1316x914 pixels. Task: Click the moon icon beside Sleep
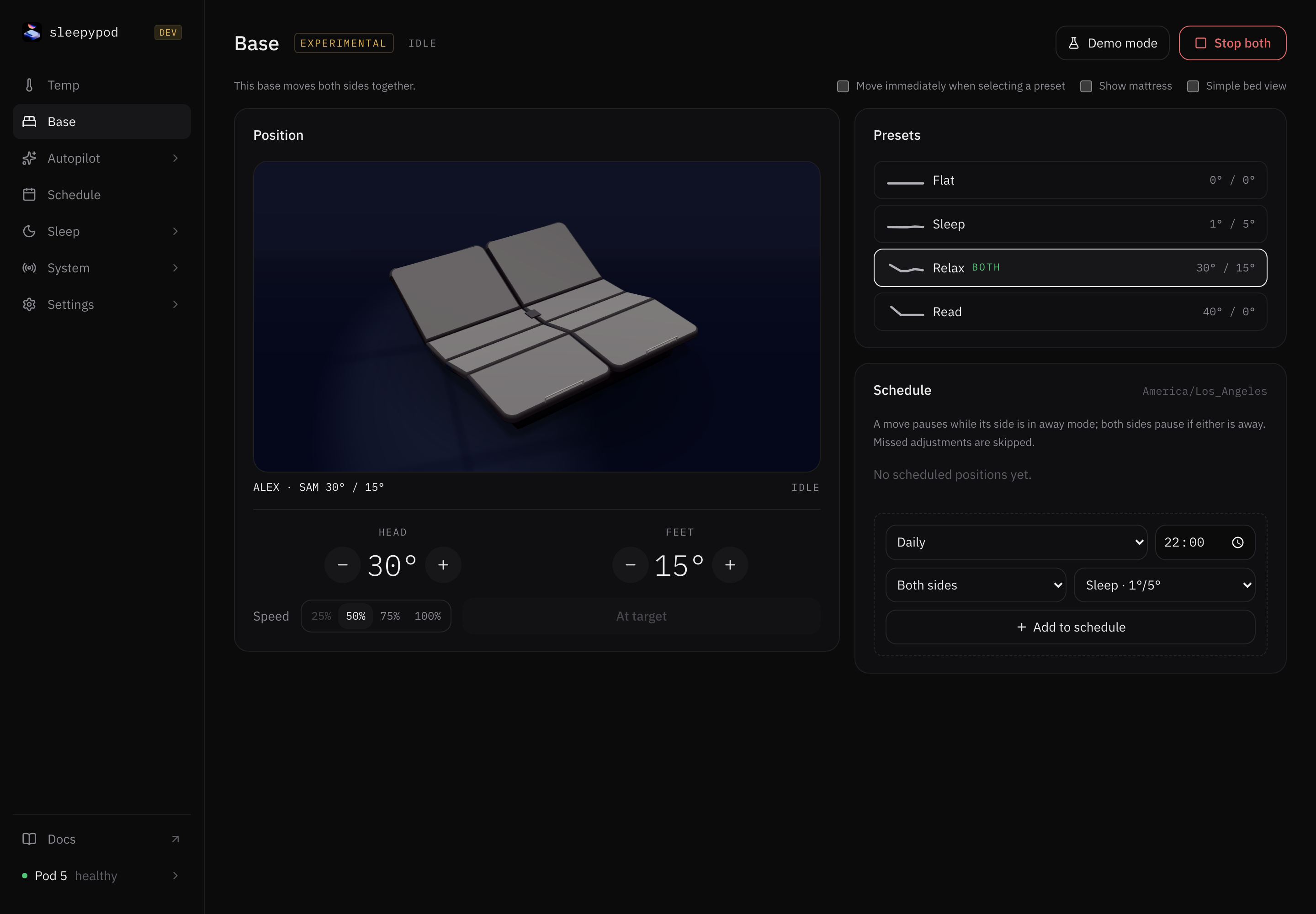tap(29, 231)
